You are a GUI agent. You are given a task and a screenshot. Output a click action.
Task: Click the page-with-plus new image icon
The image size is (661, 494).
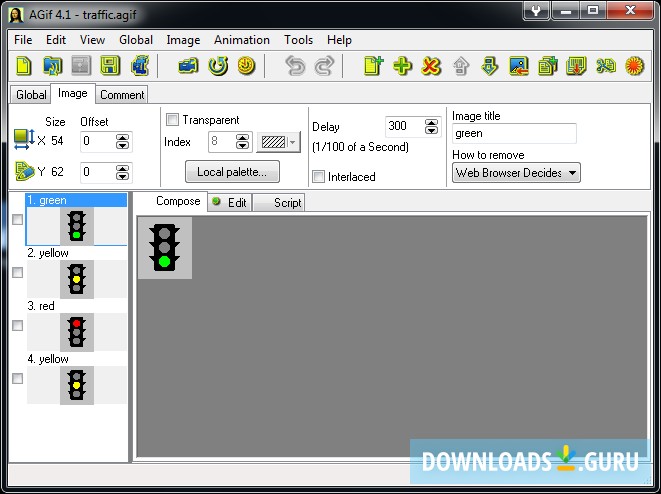[x=373, y=66]
